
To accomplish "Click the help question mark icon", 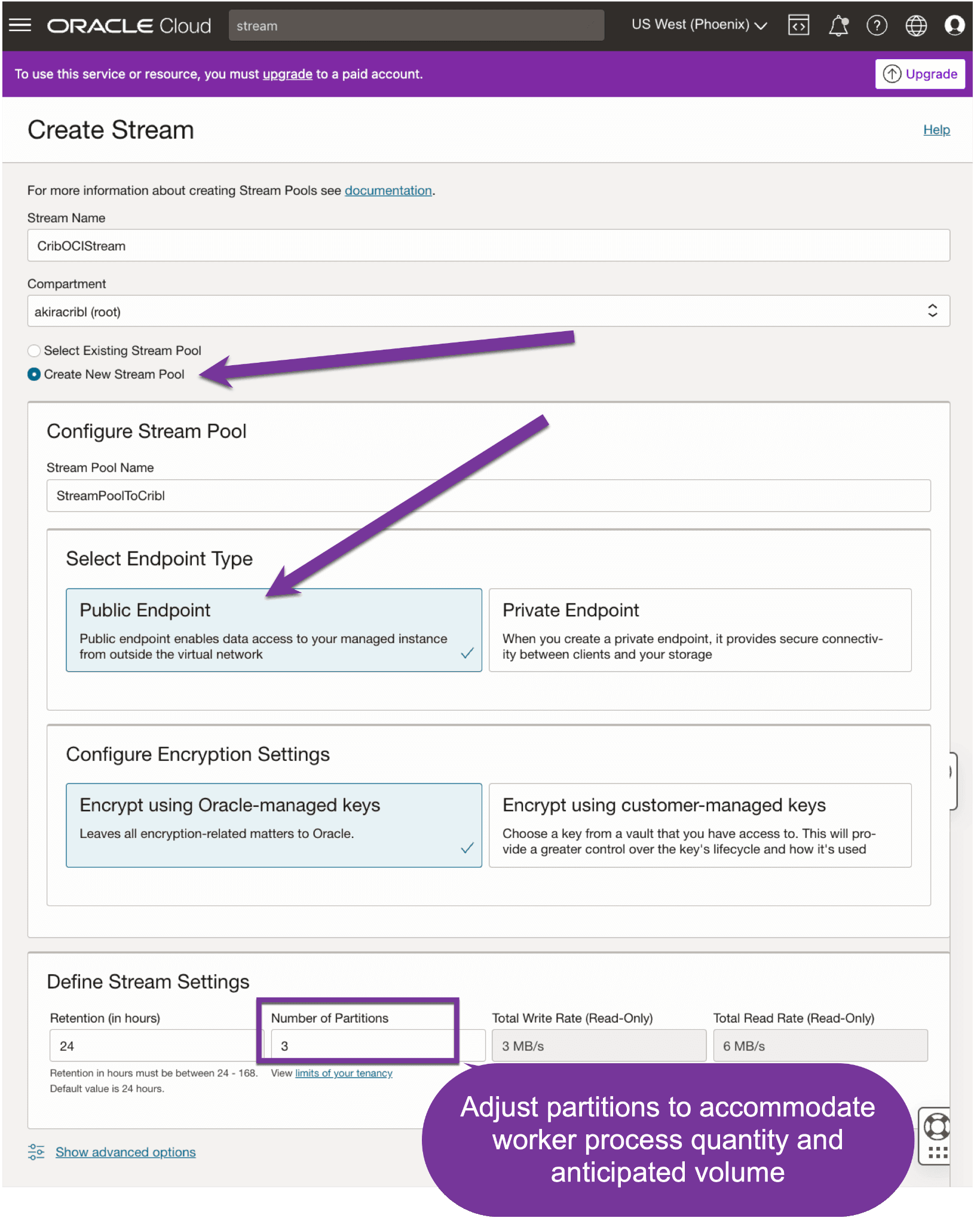I will [877, 26].
